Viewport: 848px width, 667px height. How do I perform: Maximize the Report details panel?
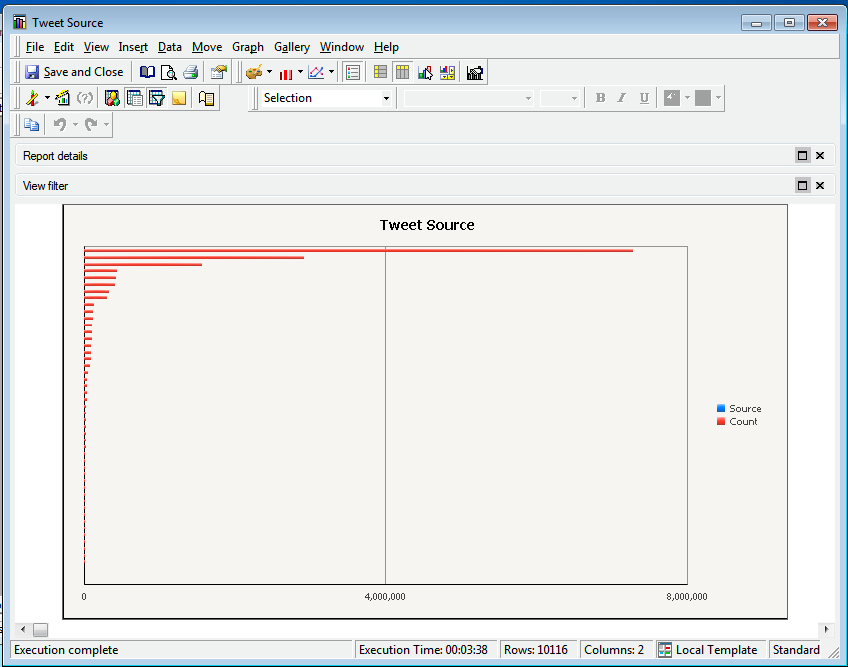click(802, 156)
